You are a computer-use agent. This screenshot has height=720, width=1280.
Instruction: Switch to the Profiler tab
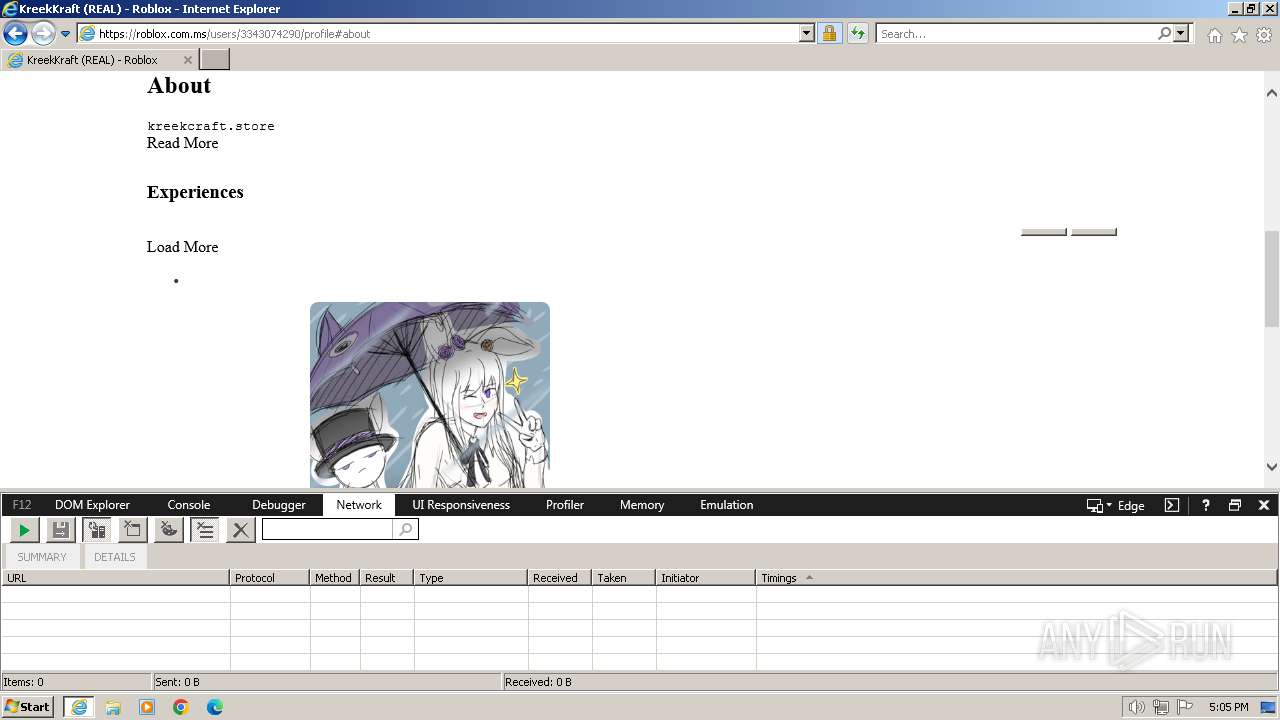click(565, 505)
